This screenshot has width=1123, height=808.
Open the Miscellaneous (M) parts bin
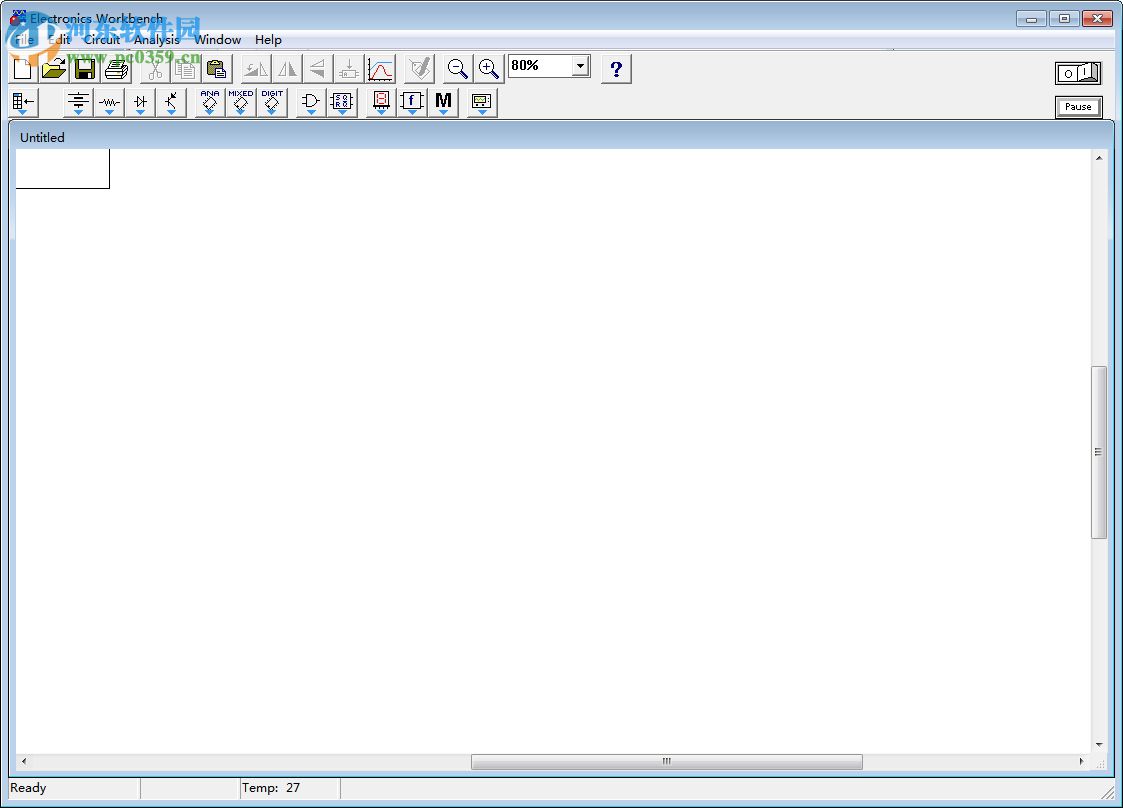coord(443,102)
